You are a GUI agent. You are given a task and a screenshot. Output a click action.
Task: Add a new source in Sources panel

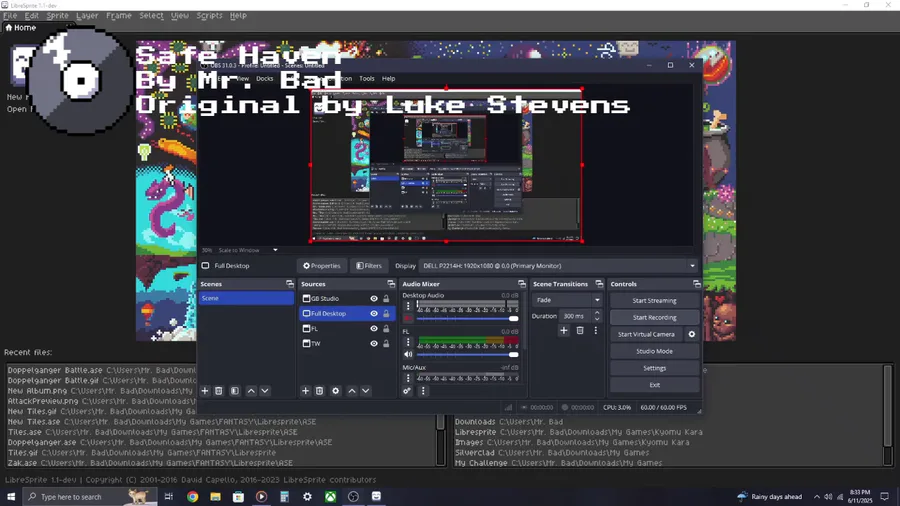coord(305,391)
